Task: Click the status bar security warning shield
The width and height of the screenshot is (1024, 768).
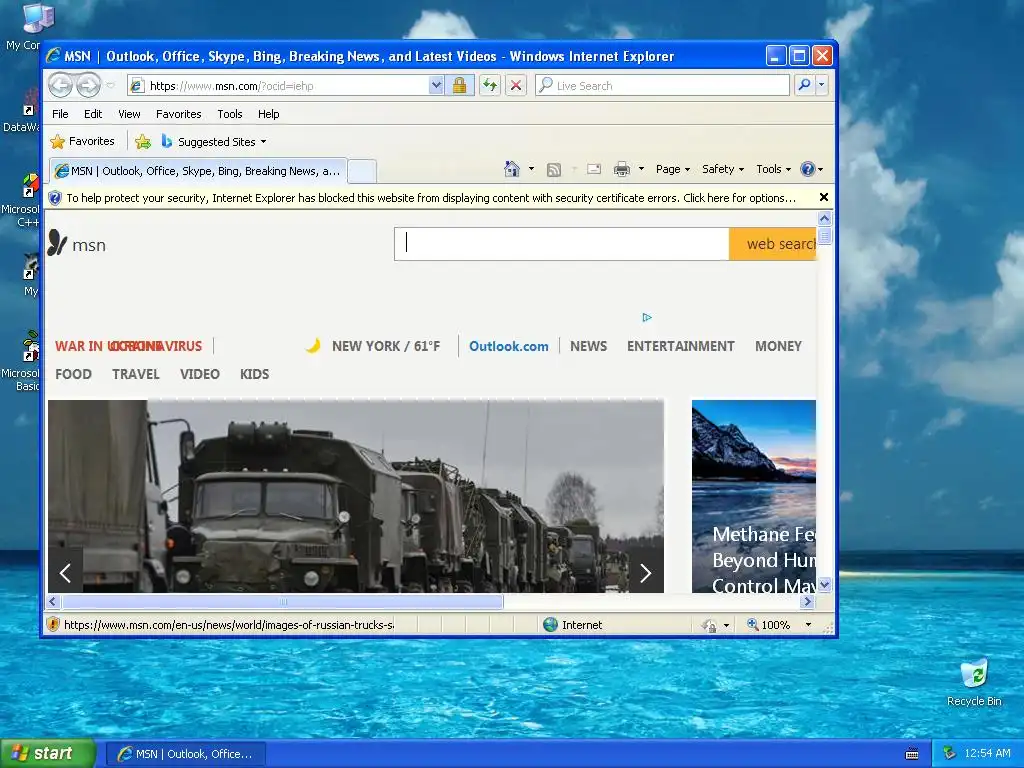Action: 54,624
